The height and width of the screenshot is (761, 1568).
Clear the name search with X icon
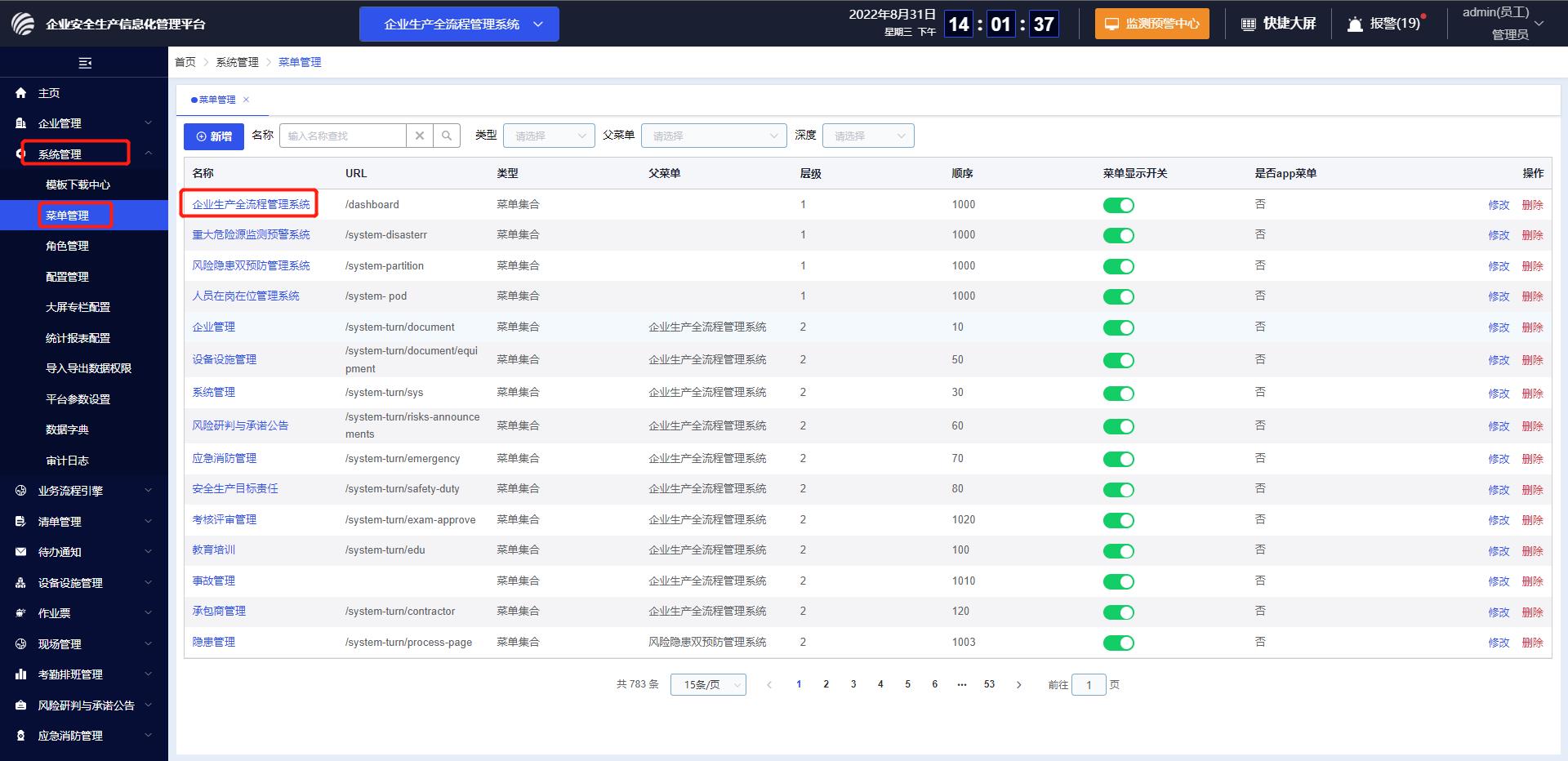(420, 136)
